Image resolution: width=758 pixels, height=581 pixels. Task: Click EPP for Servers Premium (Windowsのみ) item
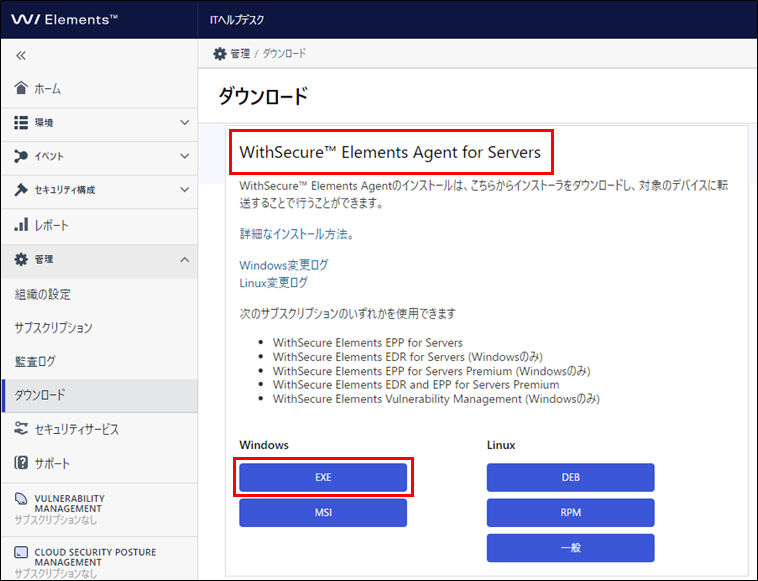click(x=431, y=371)
